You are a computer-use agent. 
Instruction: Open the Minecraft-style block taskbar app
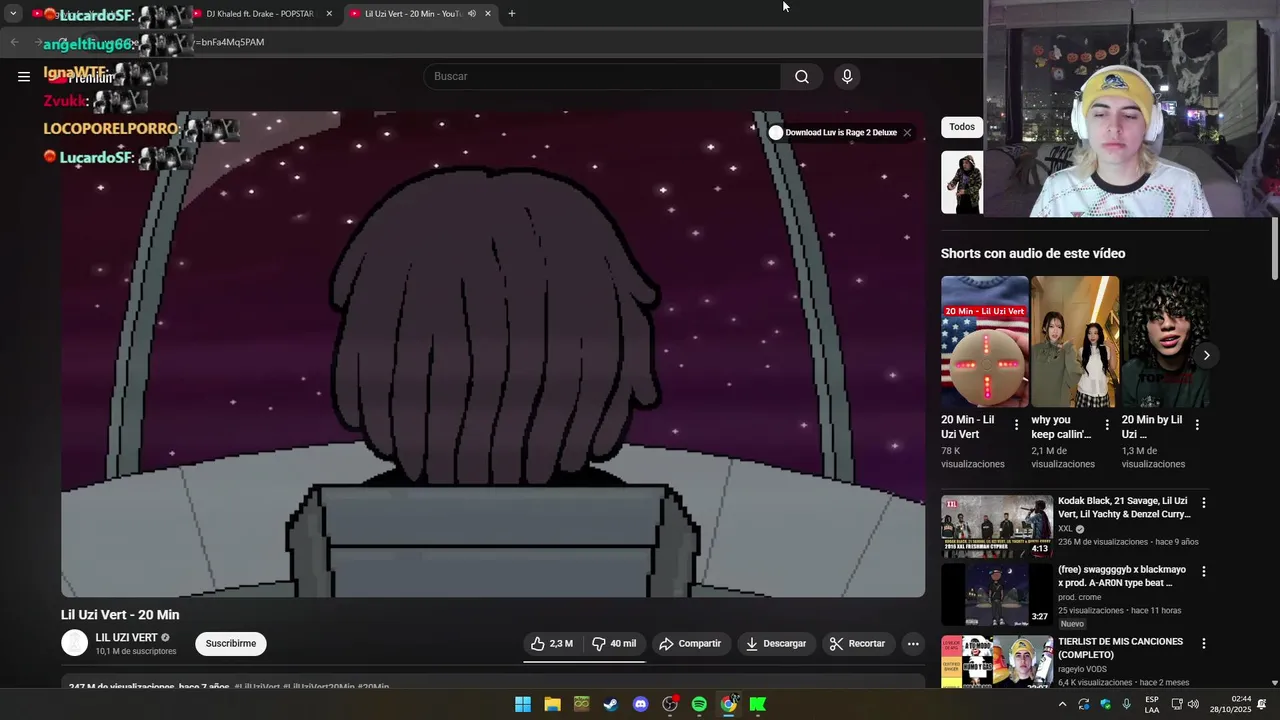point(582,704)
